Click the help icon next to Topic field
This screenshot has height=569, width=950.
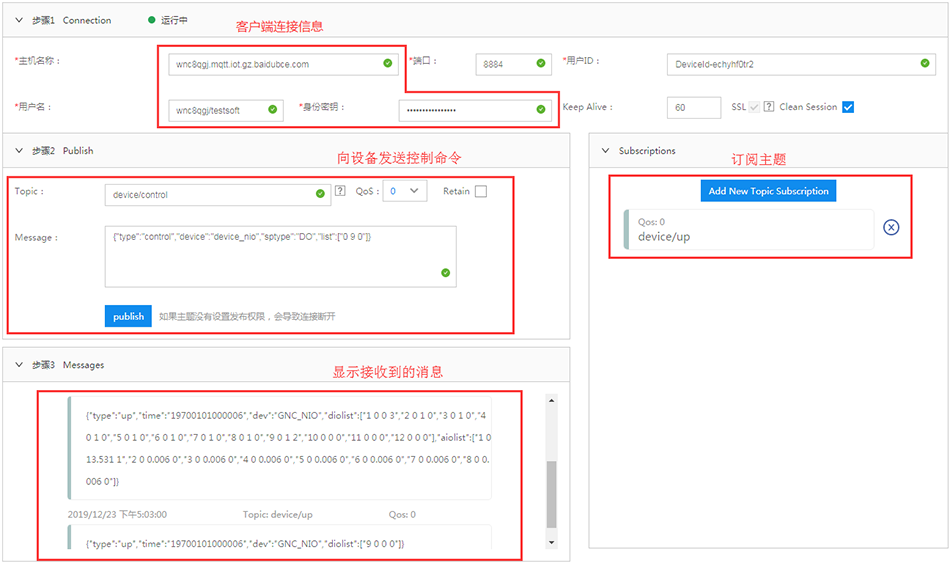coord(340,191)
